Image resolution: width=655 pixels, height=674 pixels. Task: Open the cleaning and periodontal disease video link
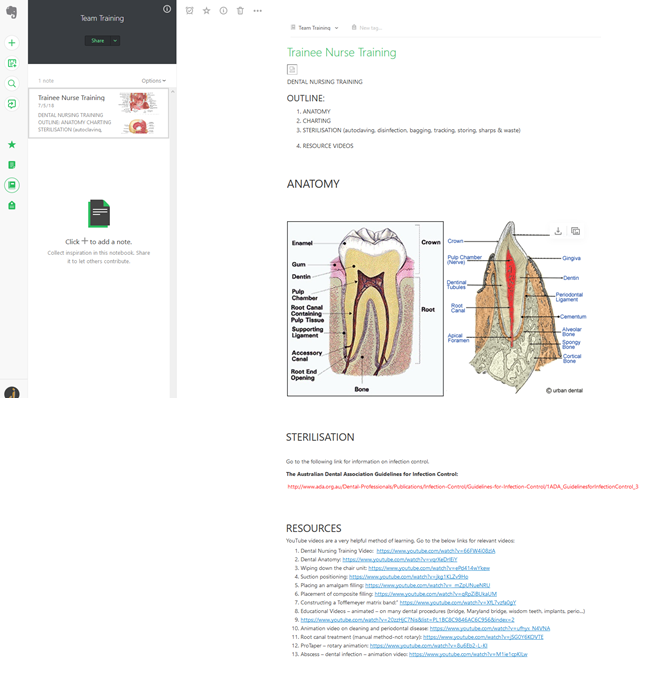click(490, 628)
